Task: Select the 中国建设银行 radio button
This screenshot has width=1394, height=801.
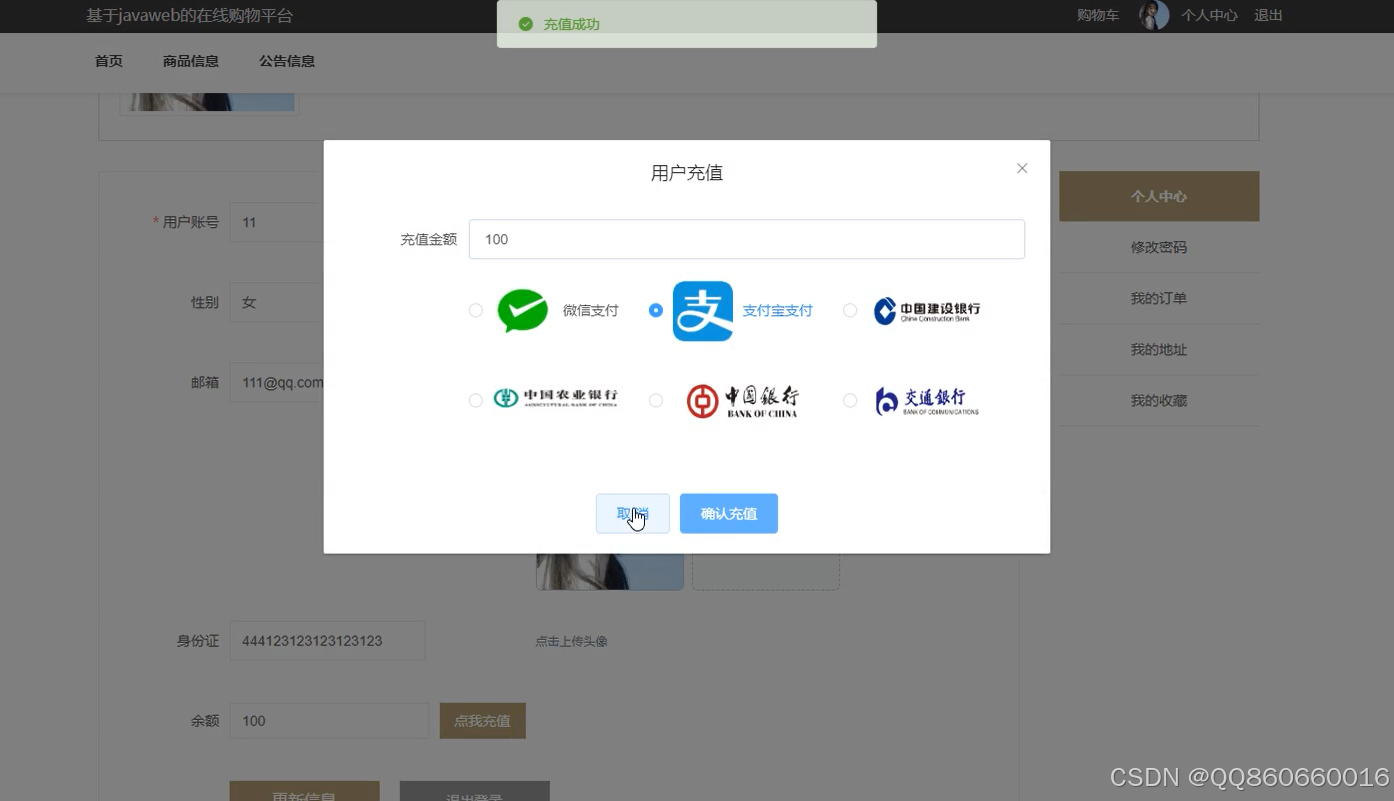Action: coord(850,311)
